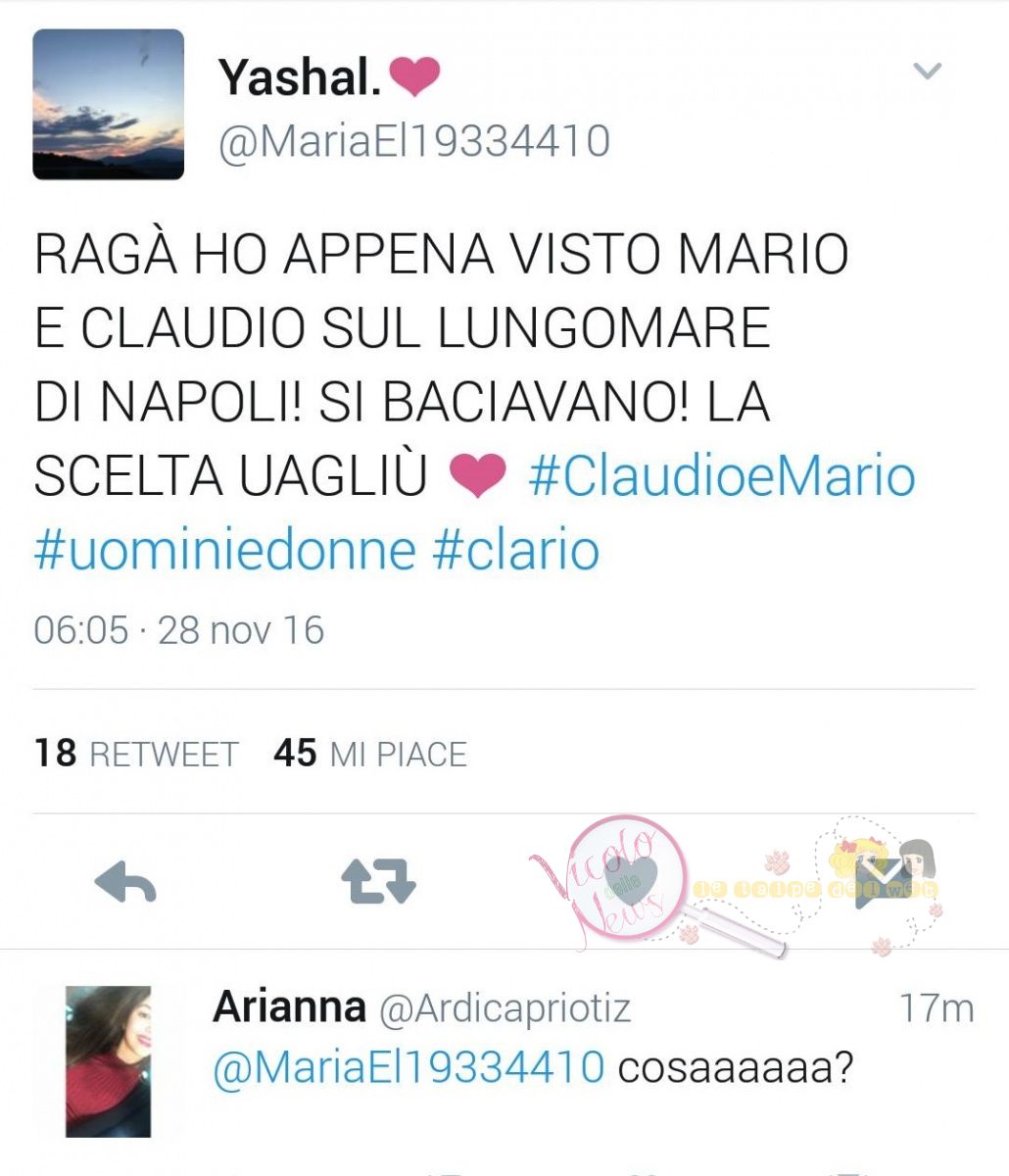Viewport: 1009px width, 1176px height.
Task: View the 45 Mi Piace list
Action: (370, 754)
